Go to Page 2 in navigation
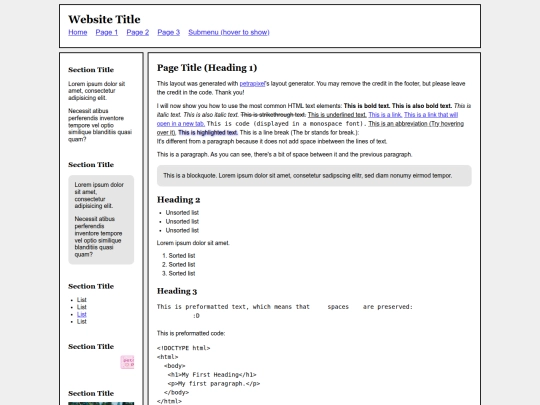Viewport: 540px width, 405px height. coord(138,32)
